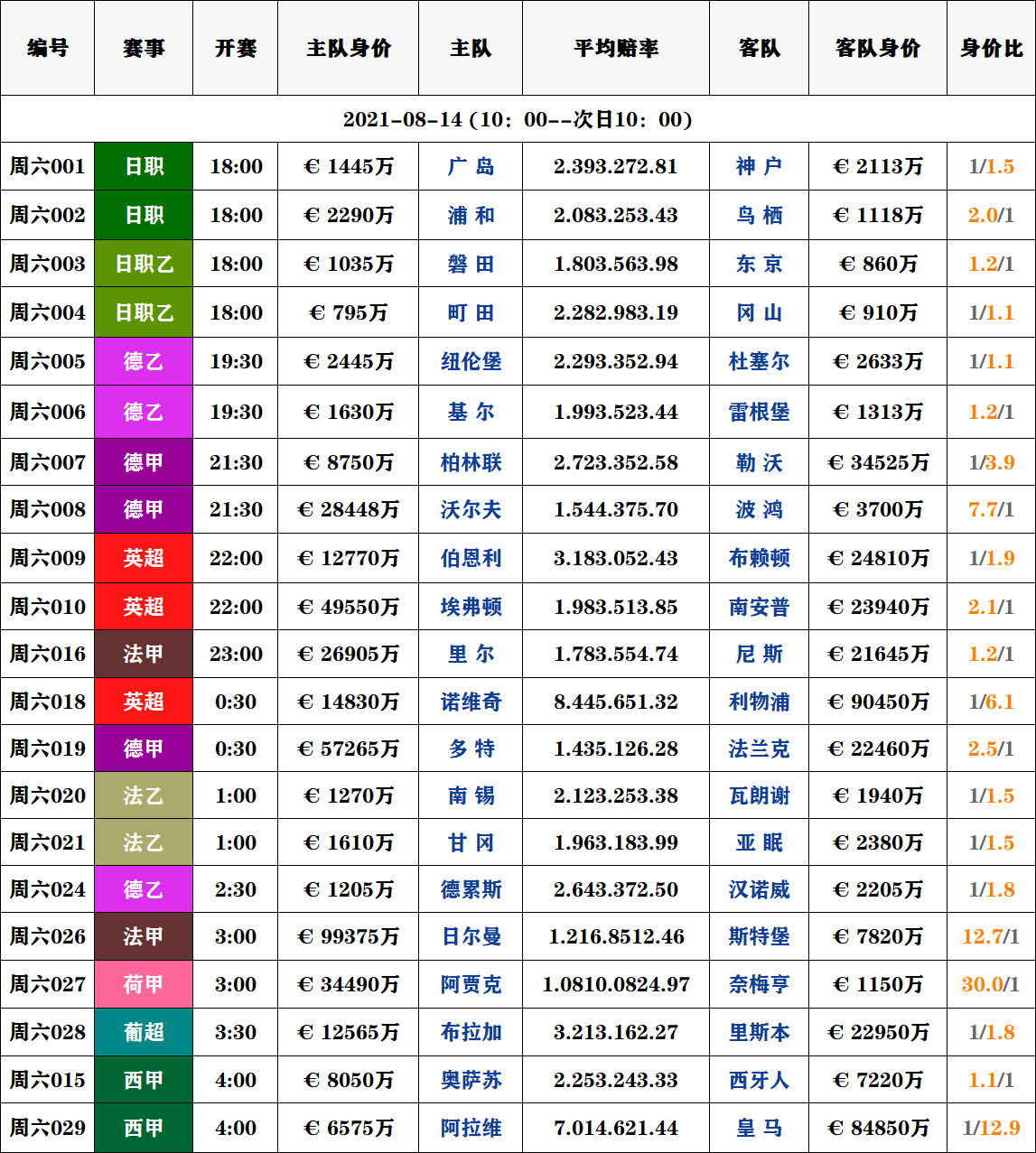Click the date row 2021-08-14

(518, 119)
